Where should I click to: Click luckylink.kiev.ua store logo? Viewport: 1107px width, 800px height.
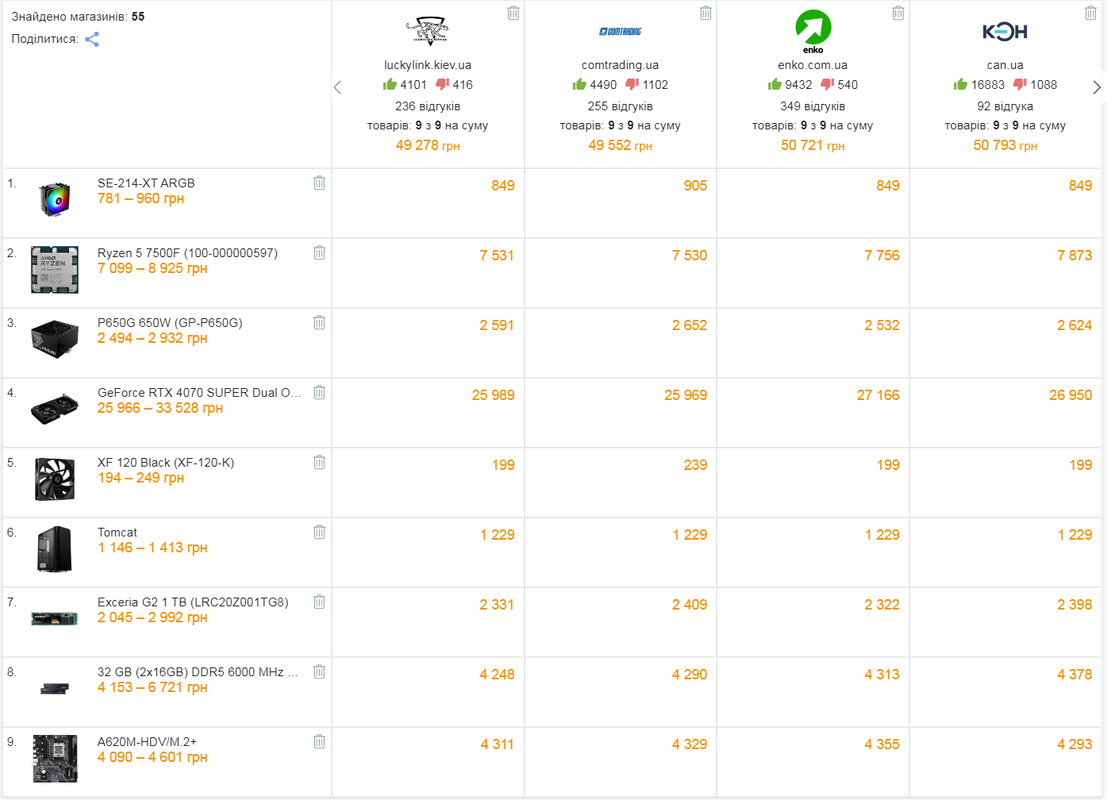(x=428, y=31)
